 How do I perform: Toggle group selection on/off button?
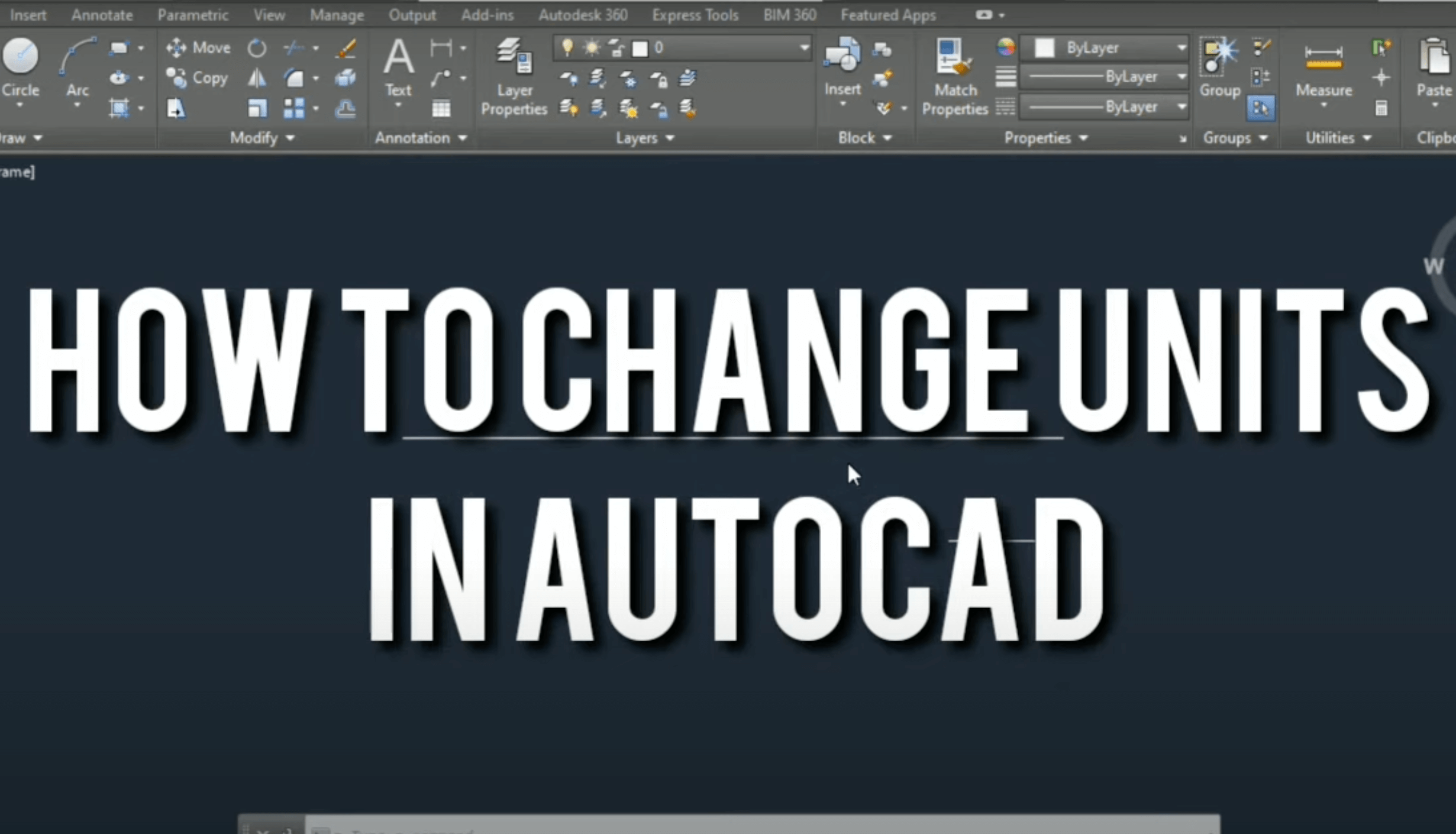tap(1260, 108)
